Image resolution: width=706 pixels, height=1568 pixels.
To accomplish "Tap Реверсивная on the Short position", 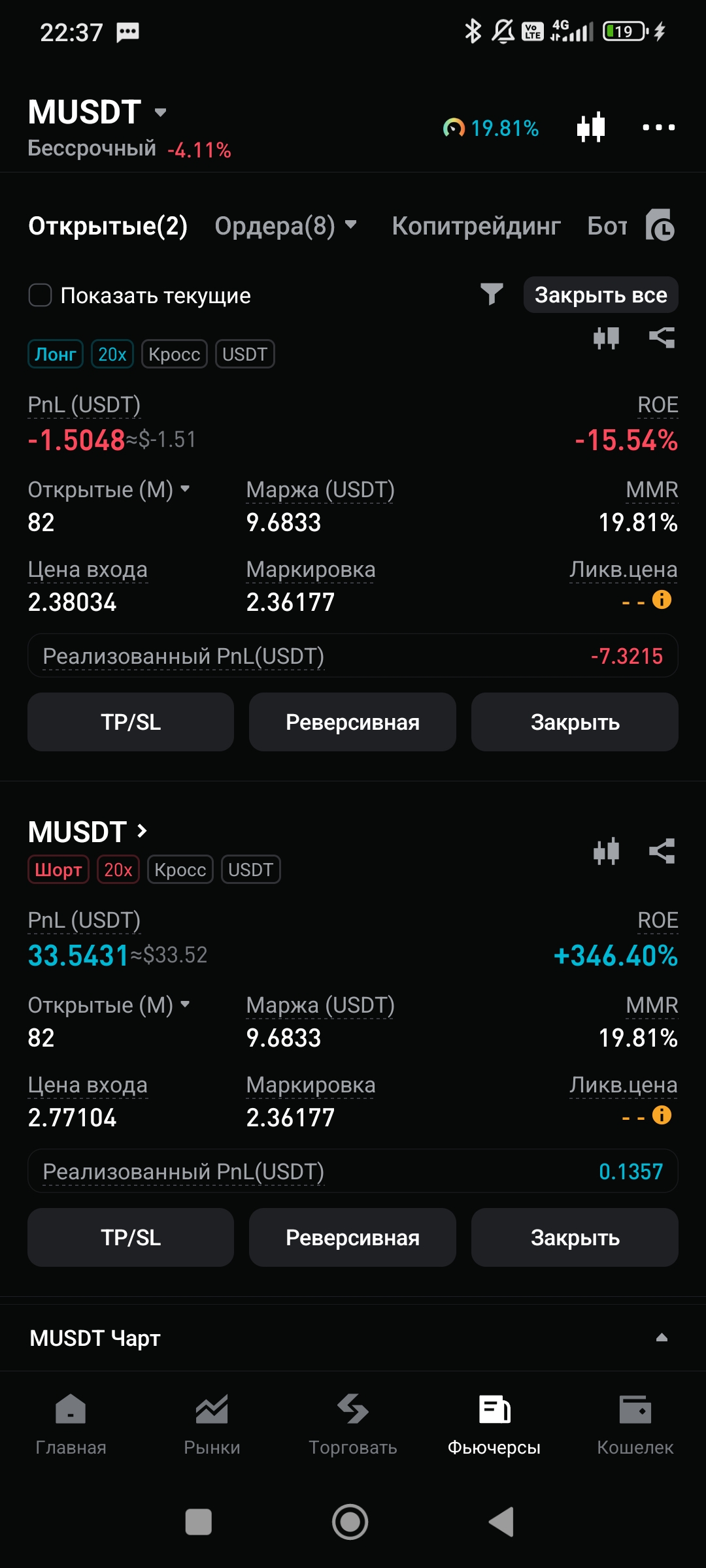I will (x=352, y=1237).
